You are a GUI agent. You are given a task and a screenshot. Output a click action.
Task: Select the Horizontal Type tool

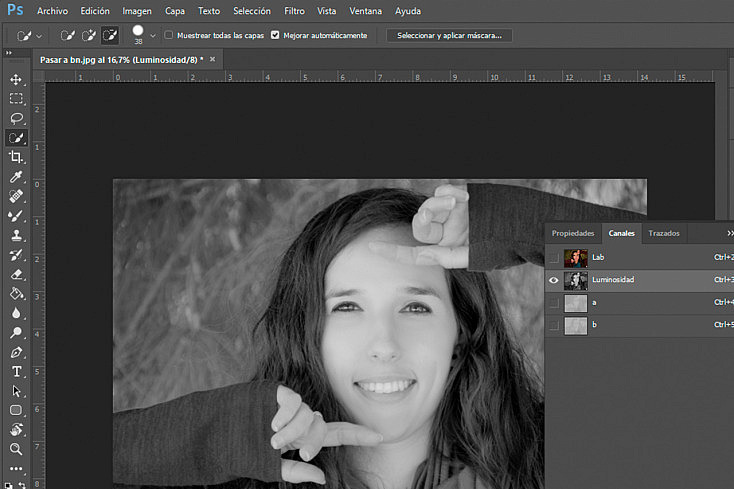coord(16,372)
